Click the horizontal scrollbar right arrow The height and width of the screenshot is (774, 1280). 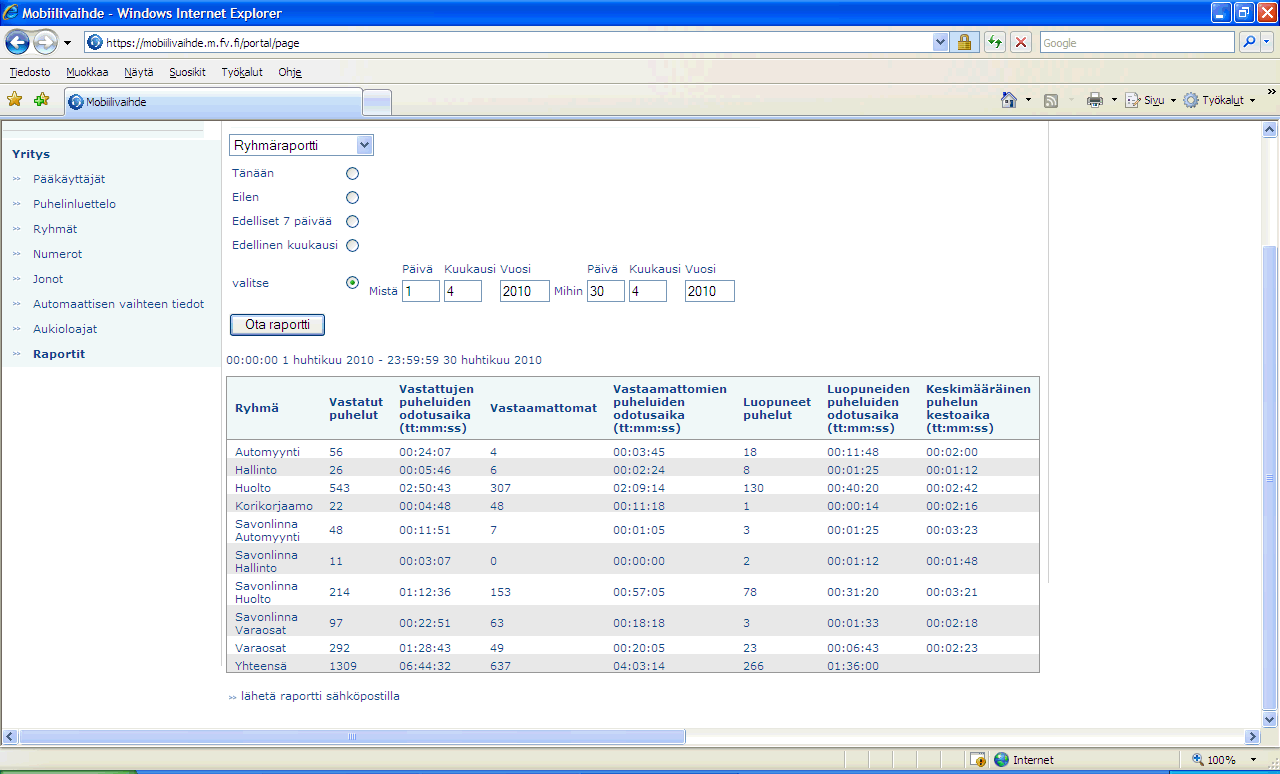point(1253,737)
